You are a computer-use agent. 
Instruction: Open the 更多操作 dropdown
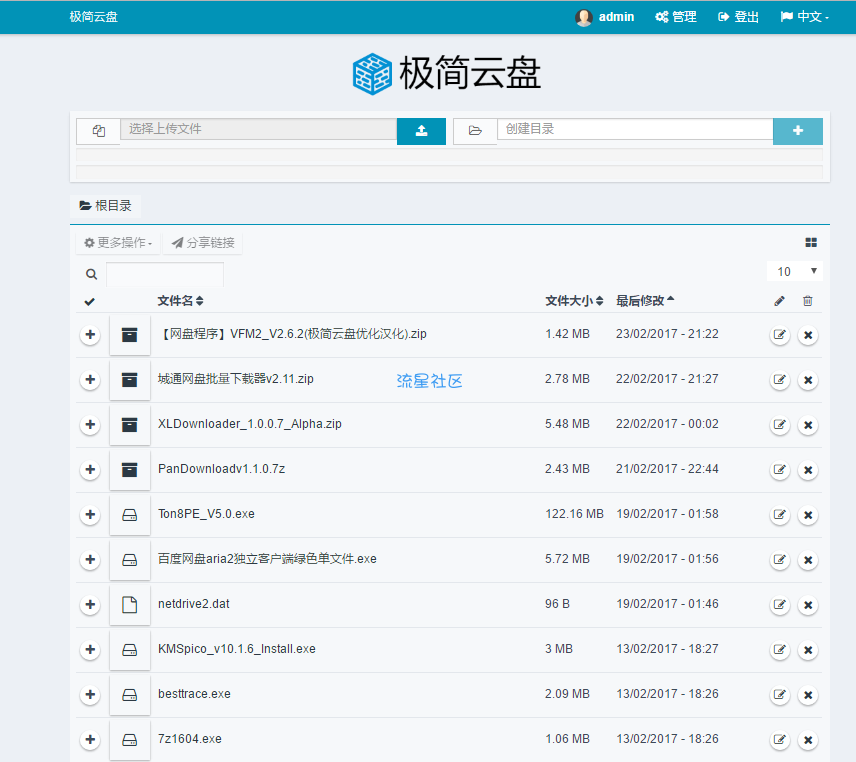pyautogui.click(x=118, y=243)
